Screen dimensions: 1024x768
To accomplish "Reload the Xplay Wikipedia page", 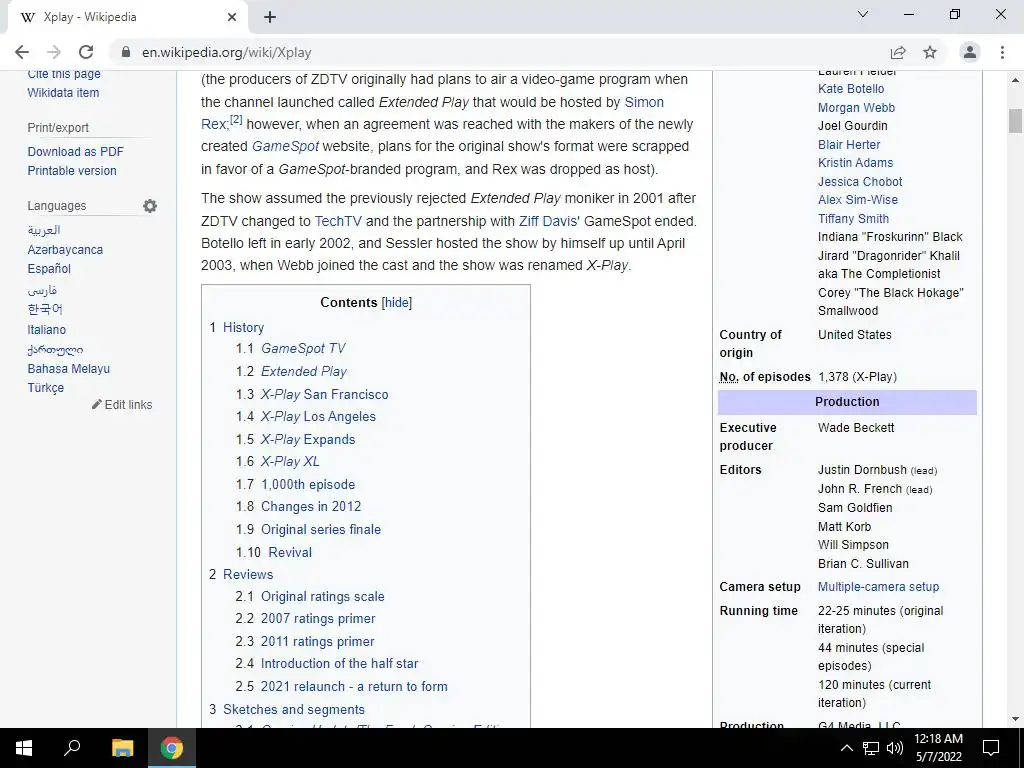I will 86,52.
